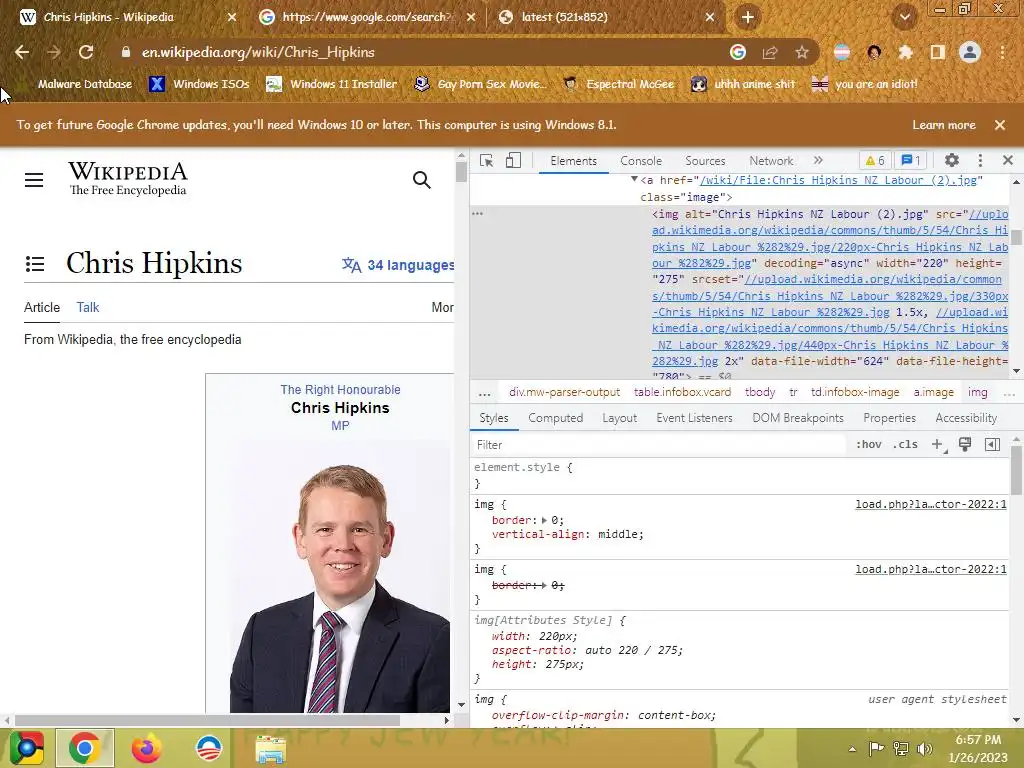Open the issues count badge
1024x768 pixels.
[x=911, y=161]
